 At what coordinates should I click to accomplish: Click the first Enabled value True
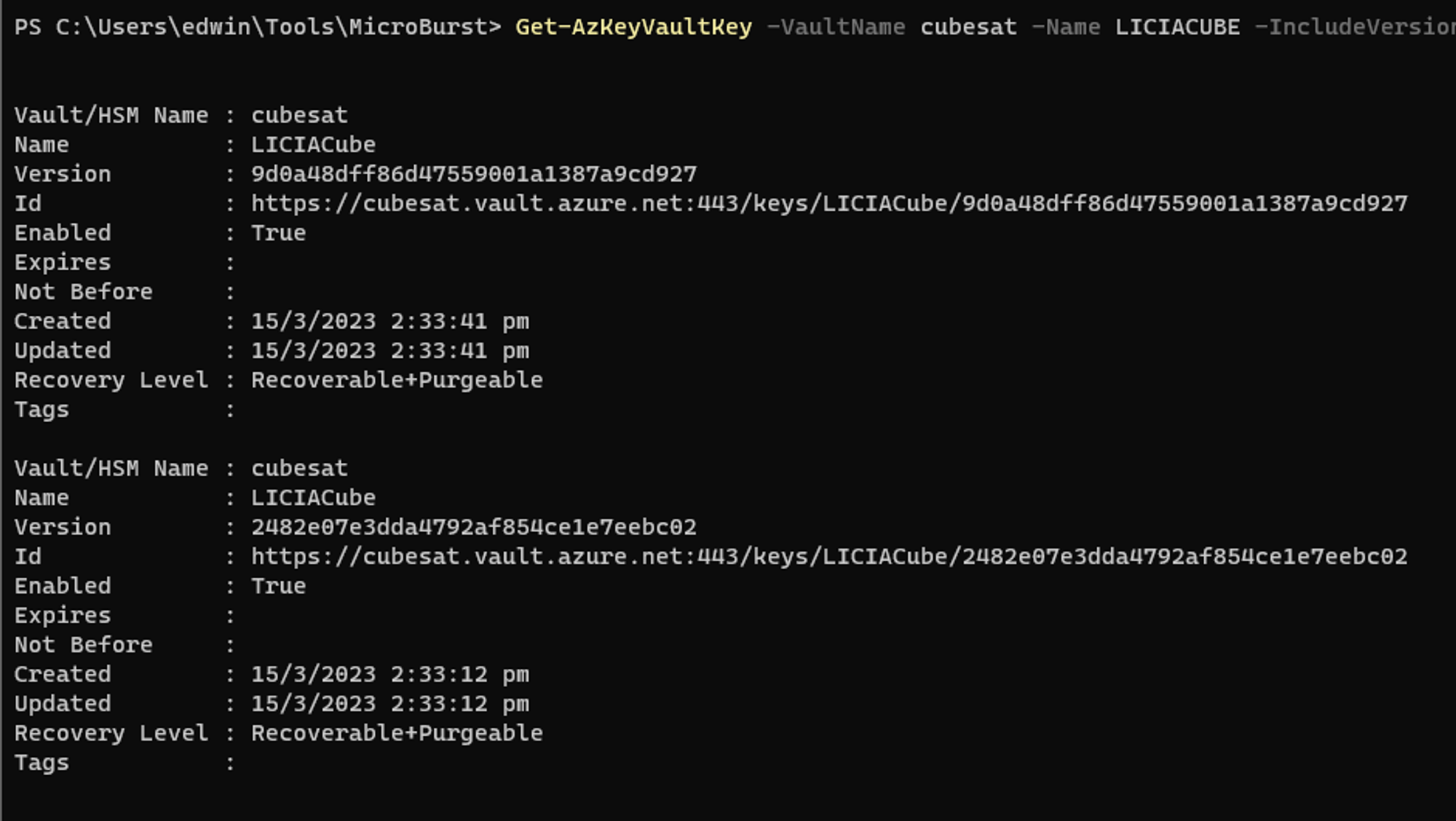[279, 234]
